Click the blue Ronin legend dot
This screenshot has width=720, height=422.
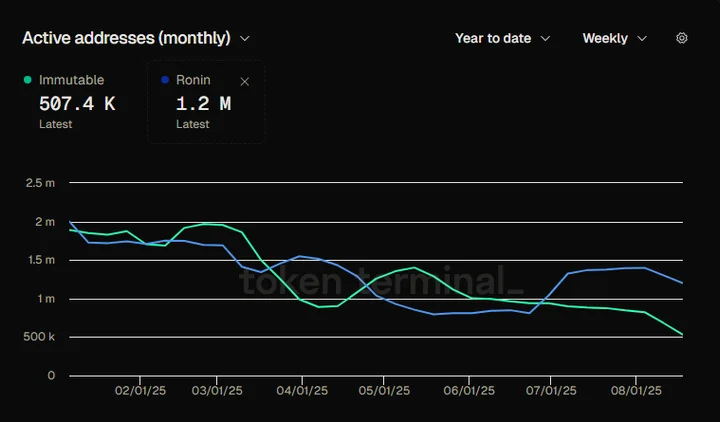point(165,80)
